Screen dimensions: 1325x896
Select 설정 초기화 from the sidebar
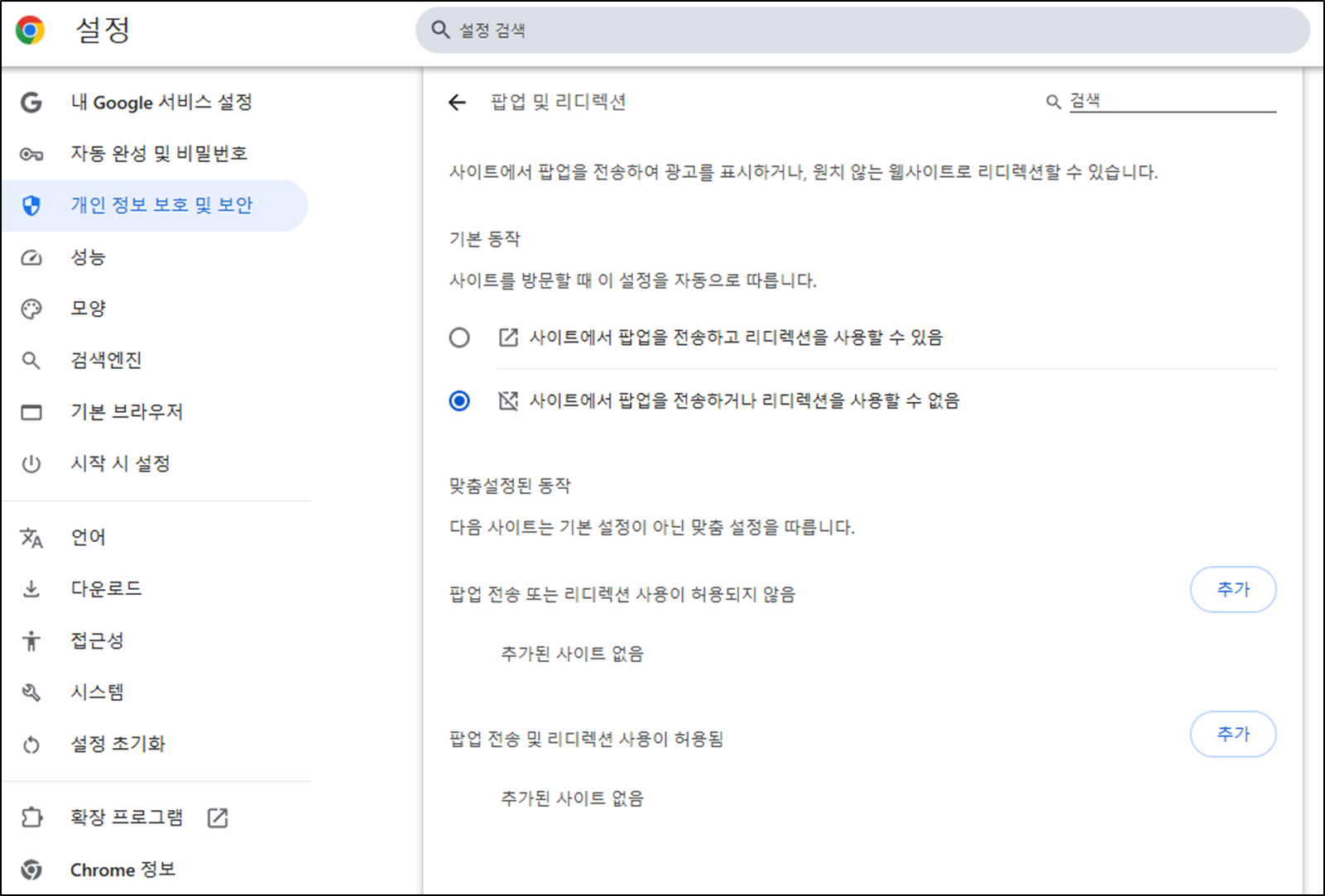click(118, 743)
